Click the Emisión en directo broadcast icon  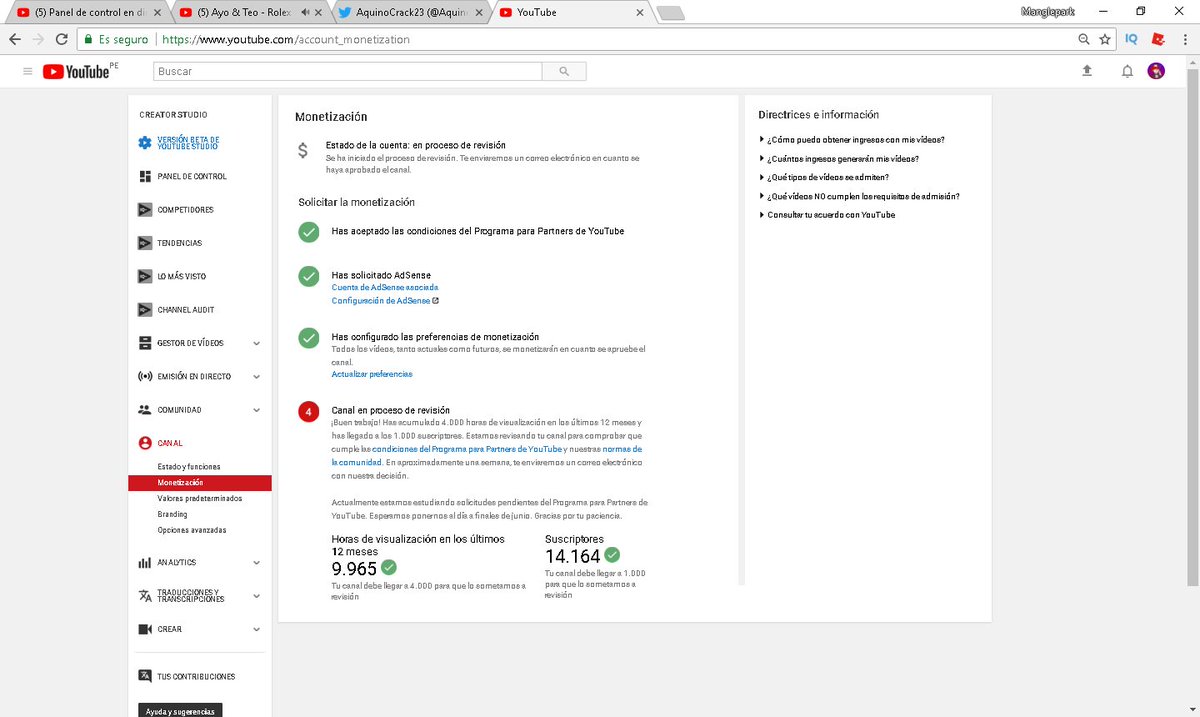[x=145, y=377]
